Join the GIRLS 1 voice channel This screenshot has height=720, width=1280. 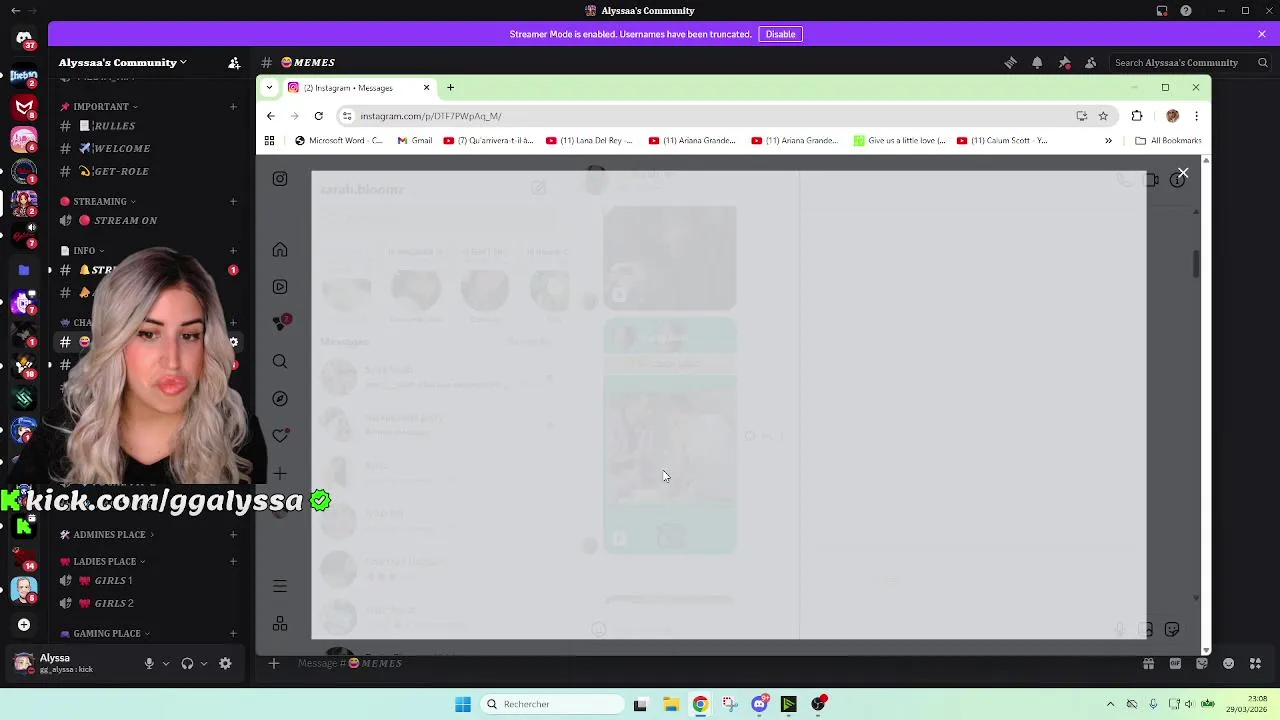(113, 580)
